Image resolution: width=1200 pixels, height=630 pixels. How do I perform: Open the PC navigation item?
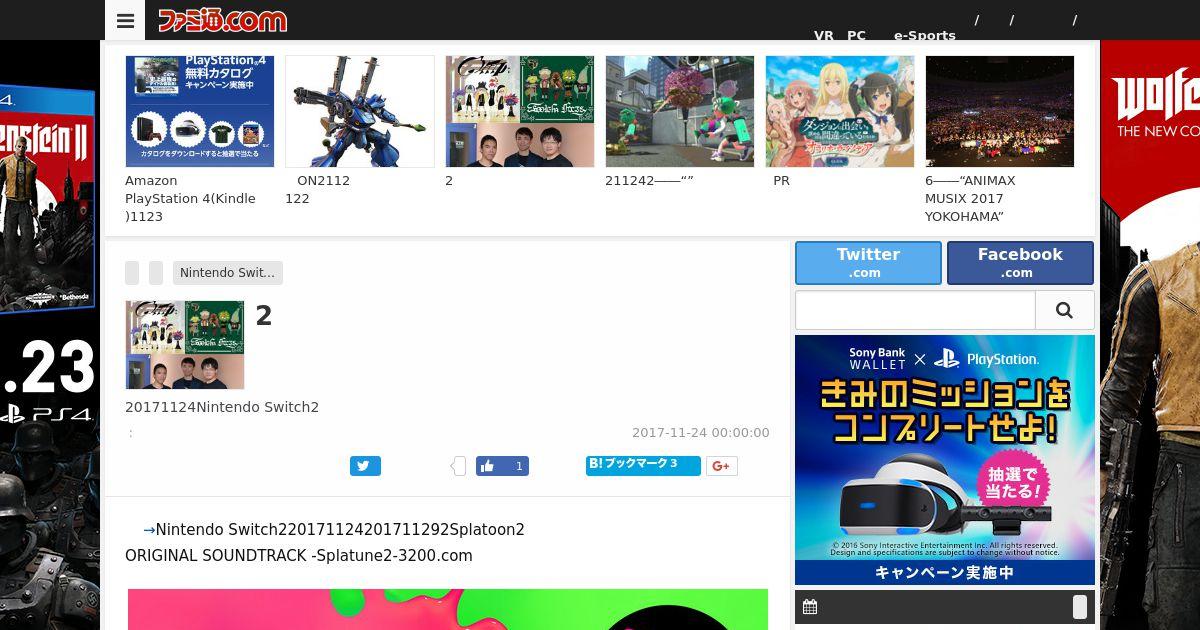tap(856, 35)
